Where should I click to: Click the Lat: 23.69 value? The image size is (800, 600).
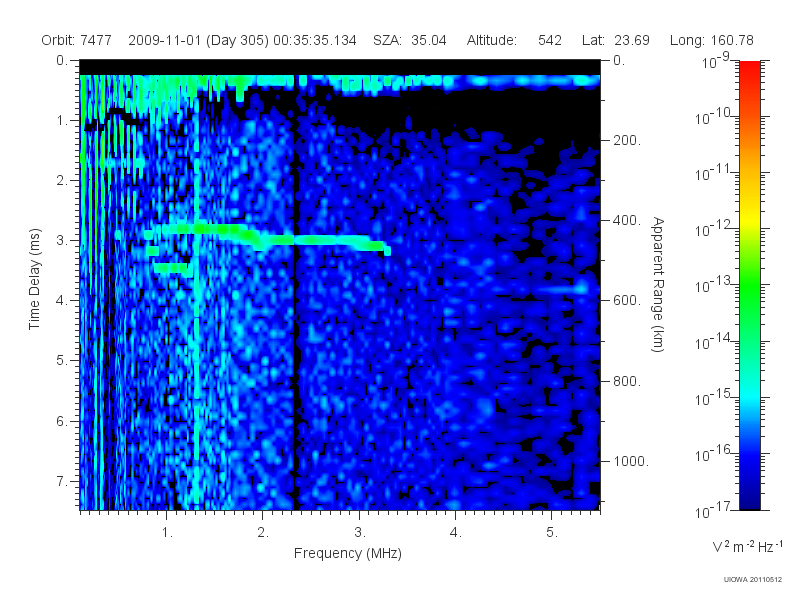pyautogui.click(x=616, y=40)
